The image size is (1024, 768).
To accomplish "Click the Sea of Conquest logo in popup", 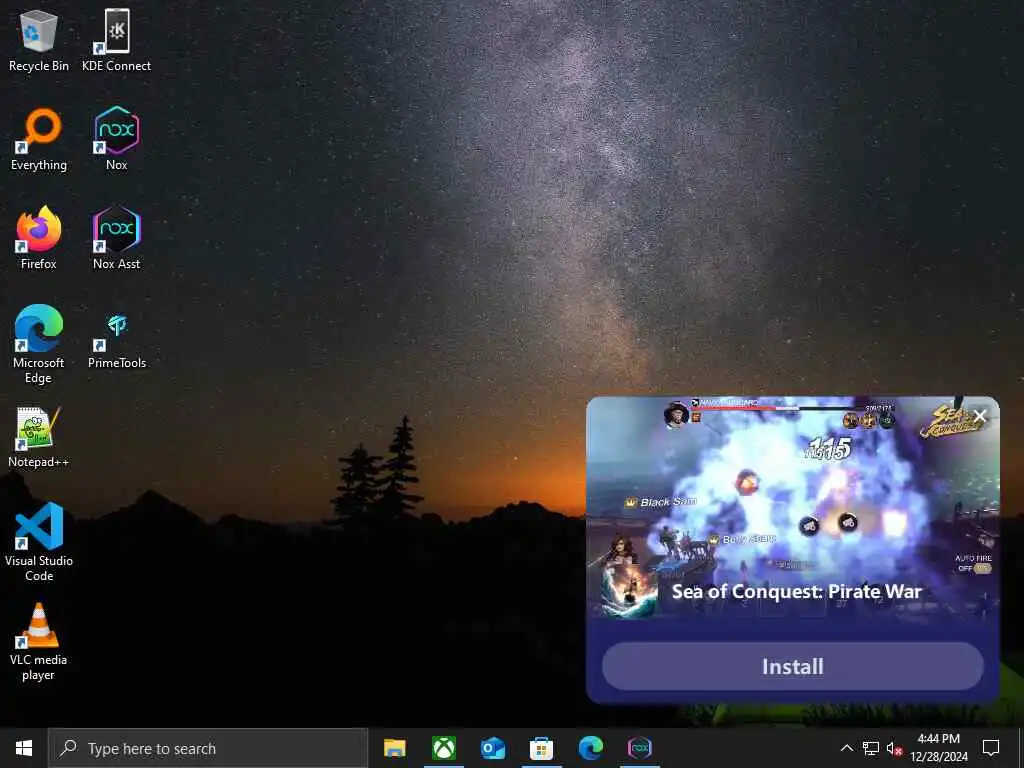I will click(952, 421).
